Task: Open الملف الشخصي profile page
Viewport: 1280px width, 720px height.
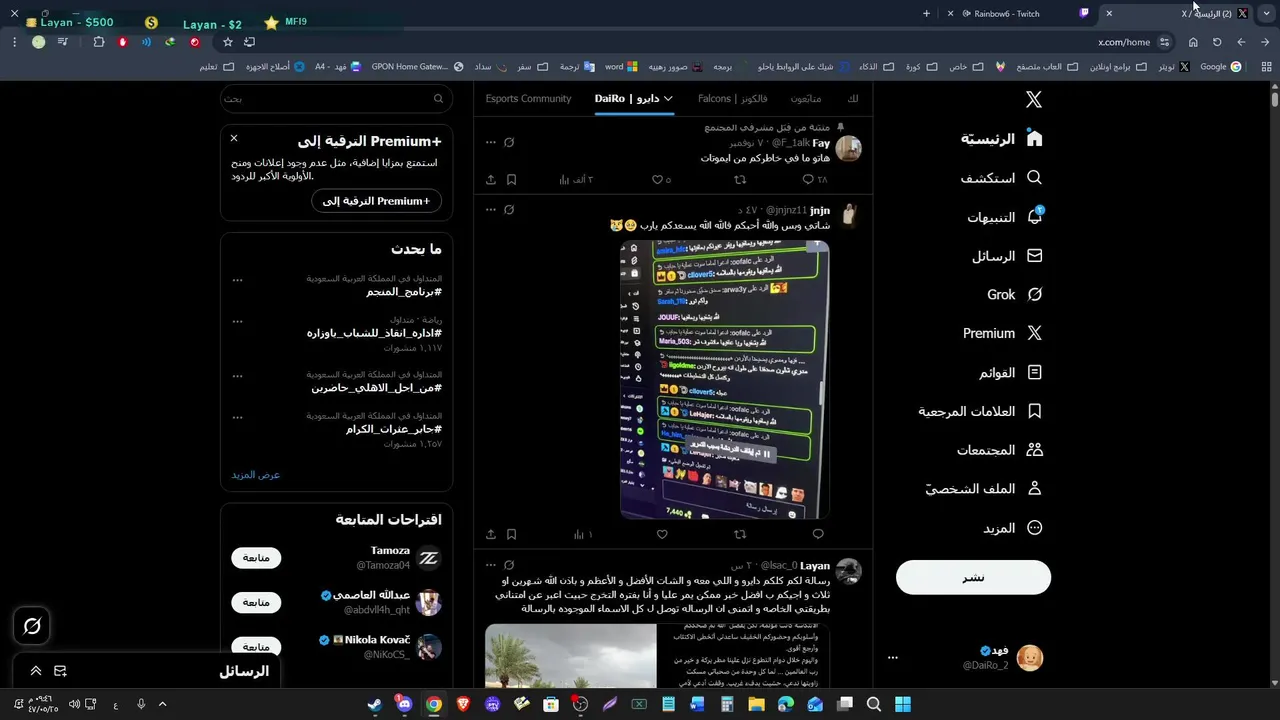Action: (984, 489)
